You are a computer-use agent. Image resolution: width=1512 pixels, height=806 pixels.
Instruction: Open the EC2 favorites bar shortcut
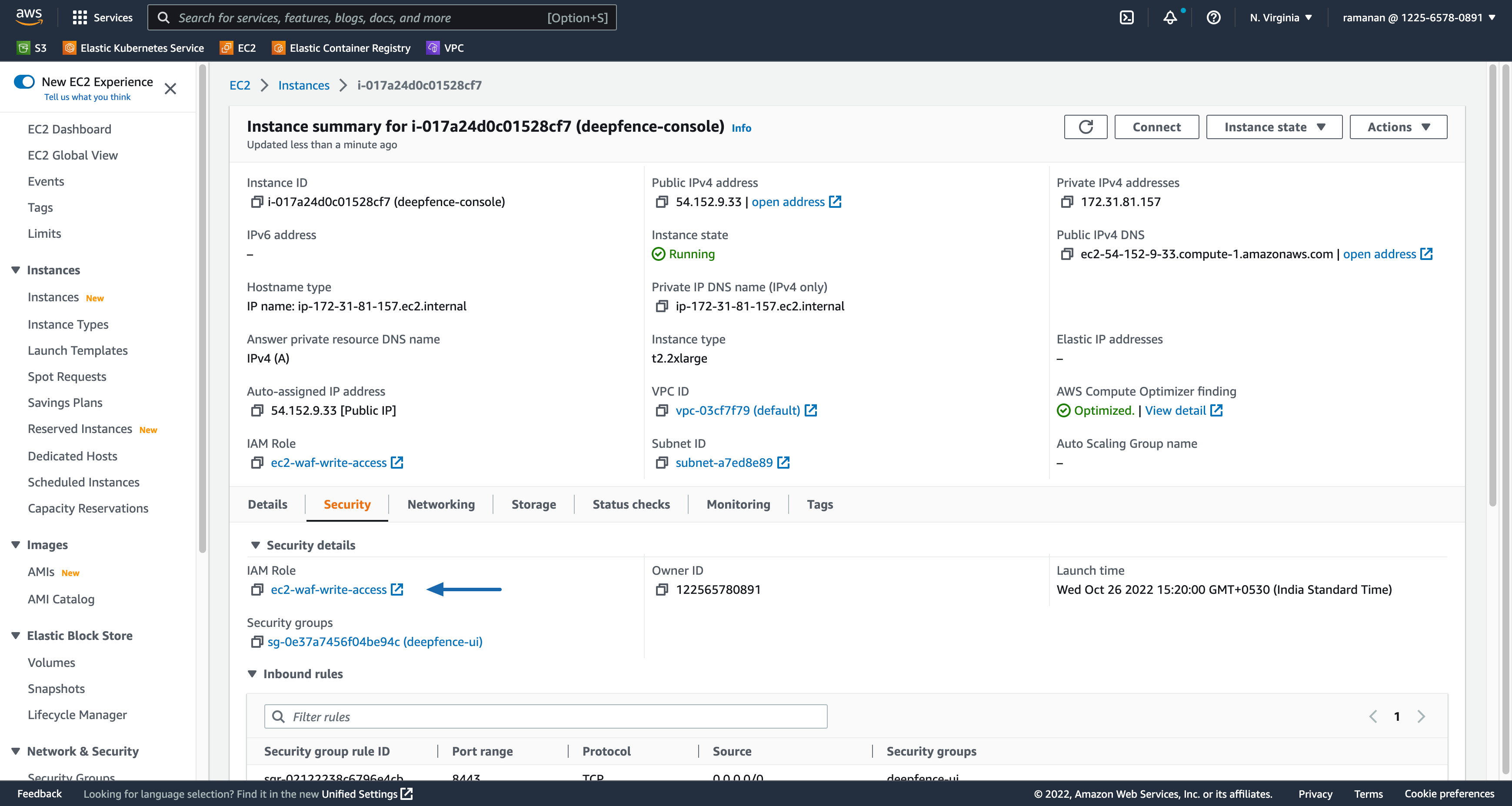point(238,48)
